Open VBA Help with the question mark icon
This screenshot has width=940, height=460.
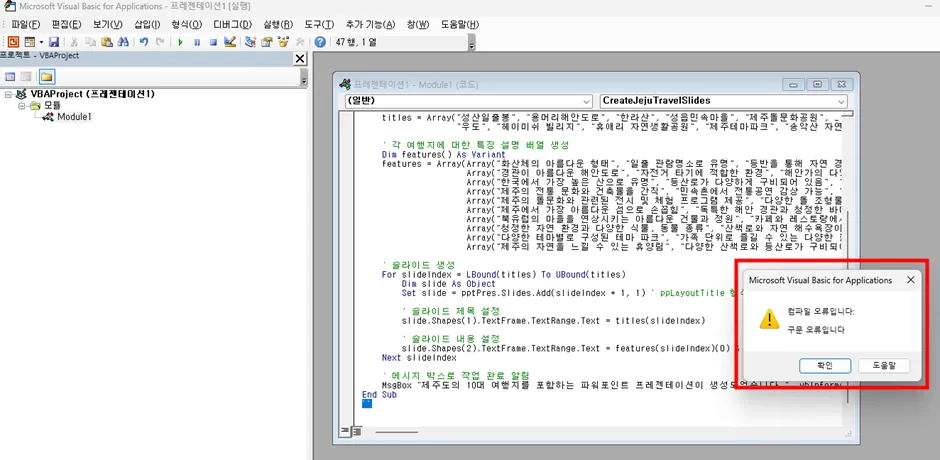pos(320,42)
